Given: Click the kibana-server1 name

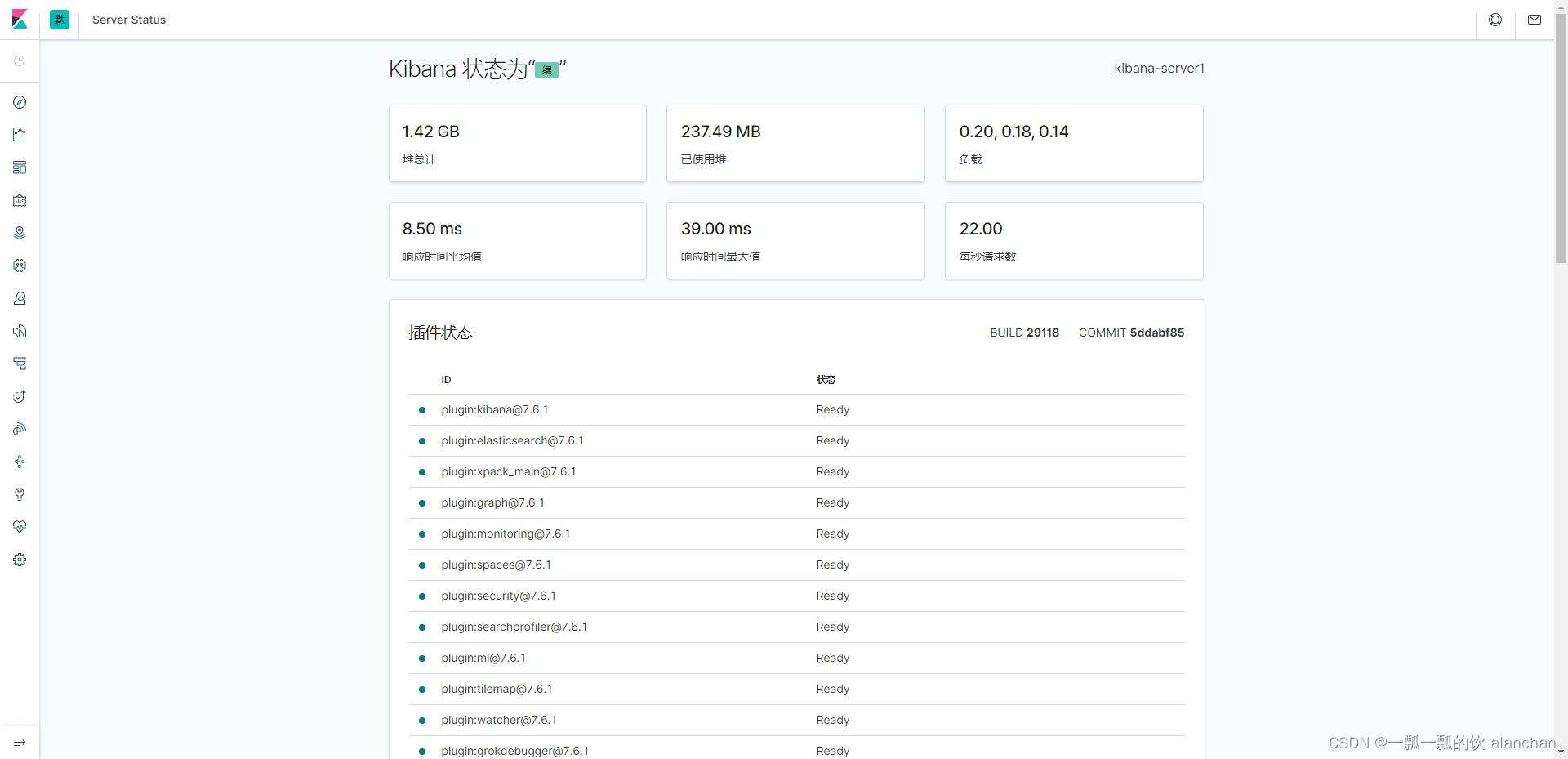Looking at the screenshot, I should 1159,69.
